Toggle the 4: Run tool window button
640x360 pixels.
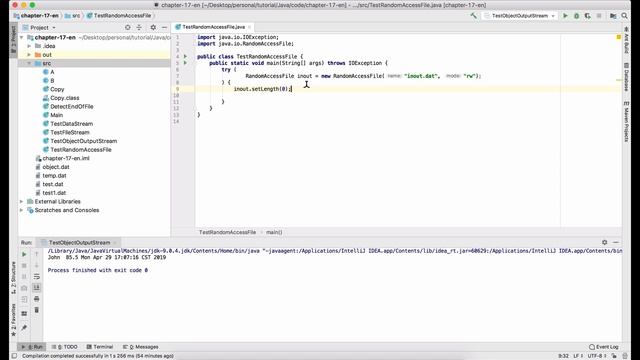[x=32, y=347]
